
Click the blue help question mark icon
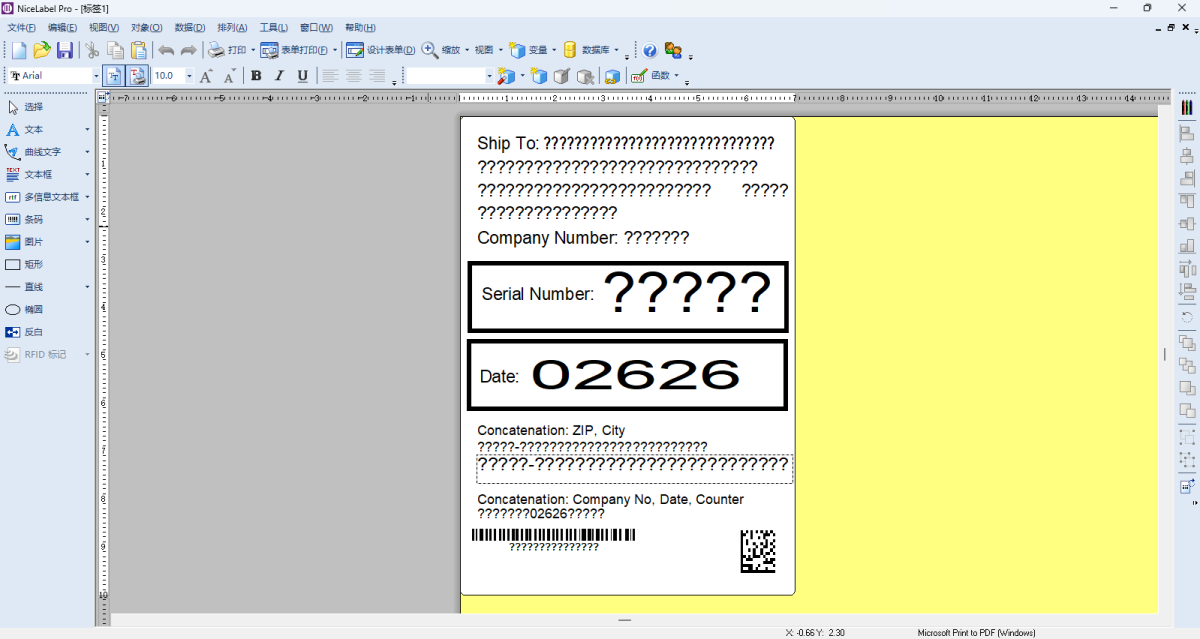(x=650, y=50)
